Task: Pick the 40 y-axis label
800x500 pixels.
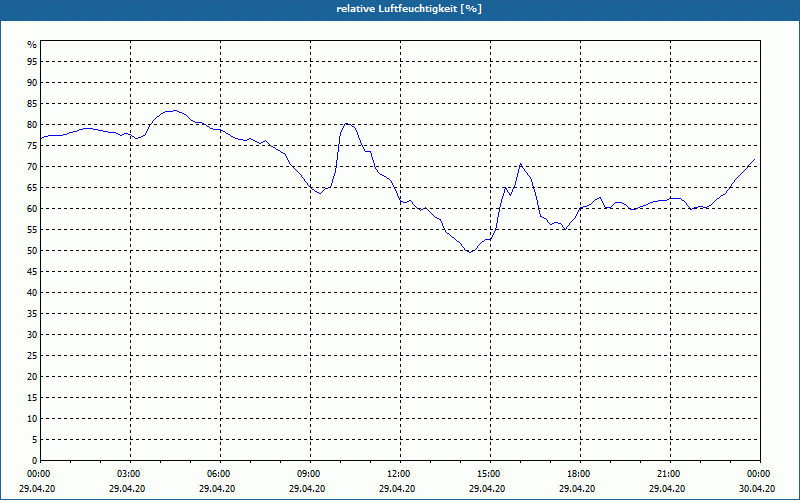Action: [32, 293]
